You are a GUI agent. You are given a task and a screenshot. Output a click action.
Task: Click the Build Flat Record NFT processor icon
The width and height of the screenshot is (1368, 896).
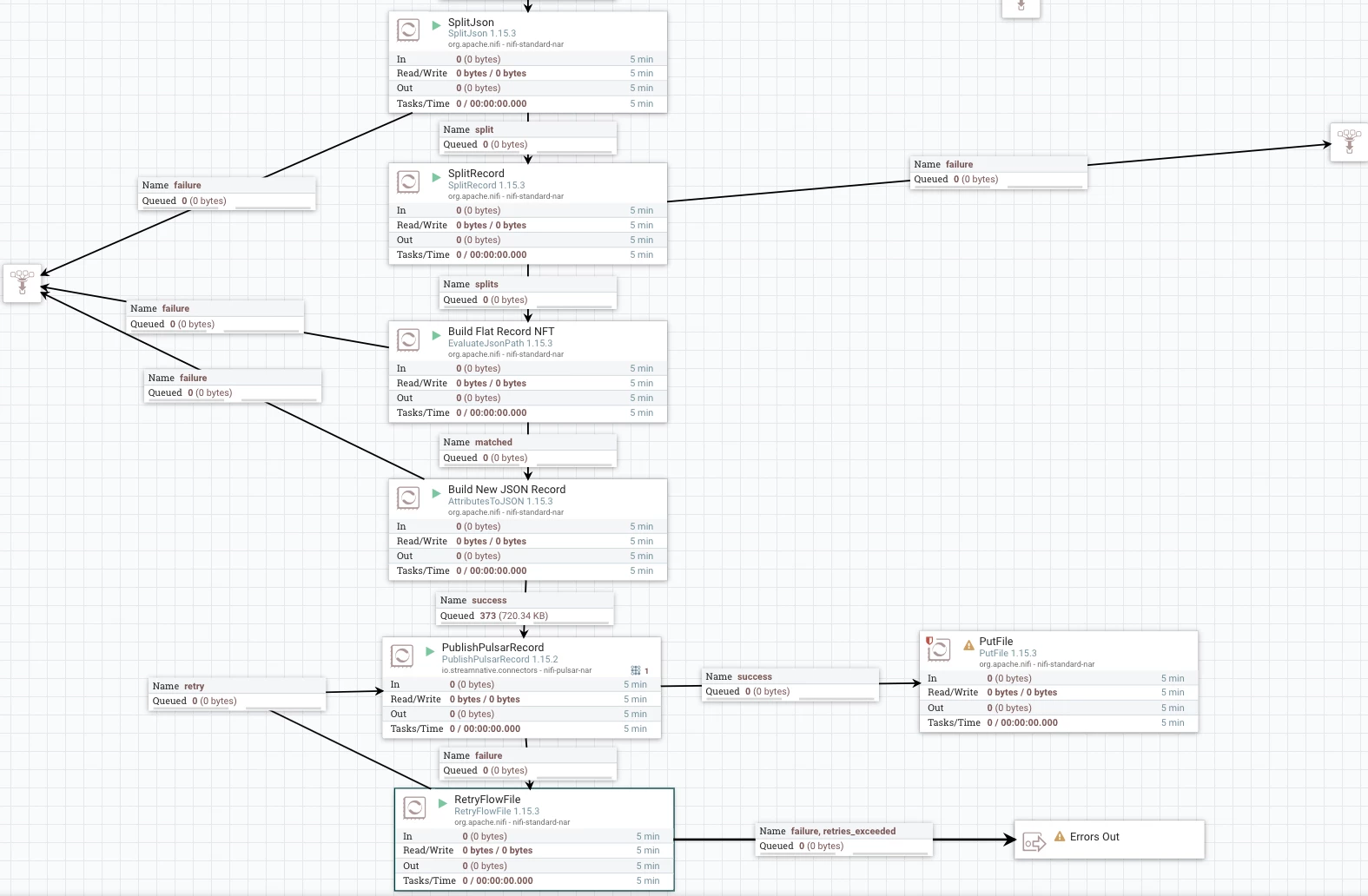point(408,339)
